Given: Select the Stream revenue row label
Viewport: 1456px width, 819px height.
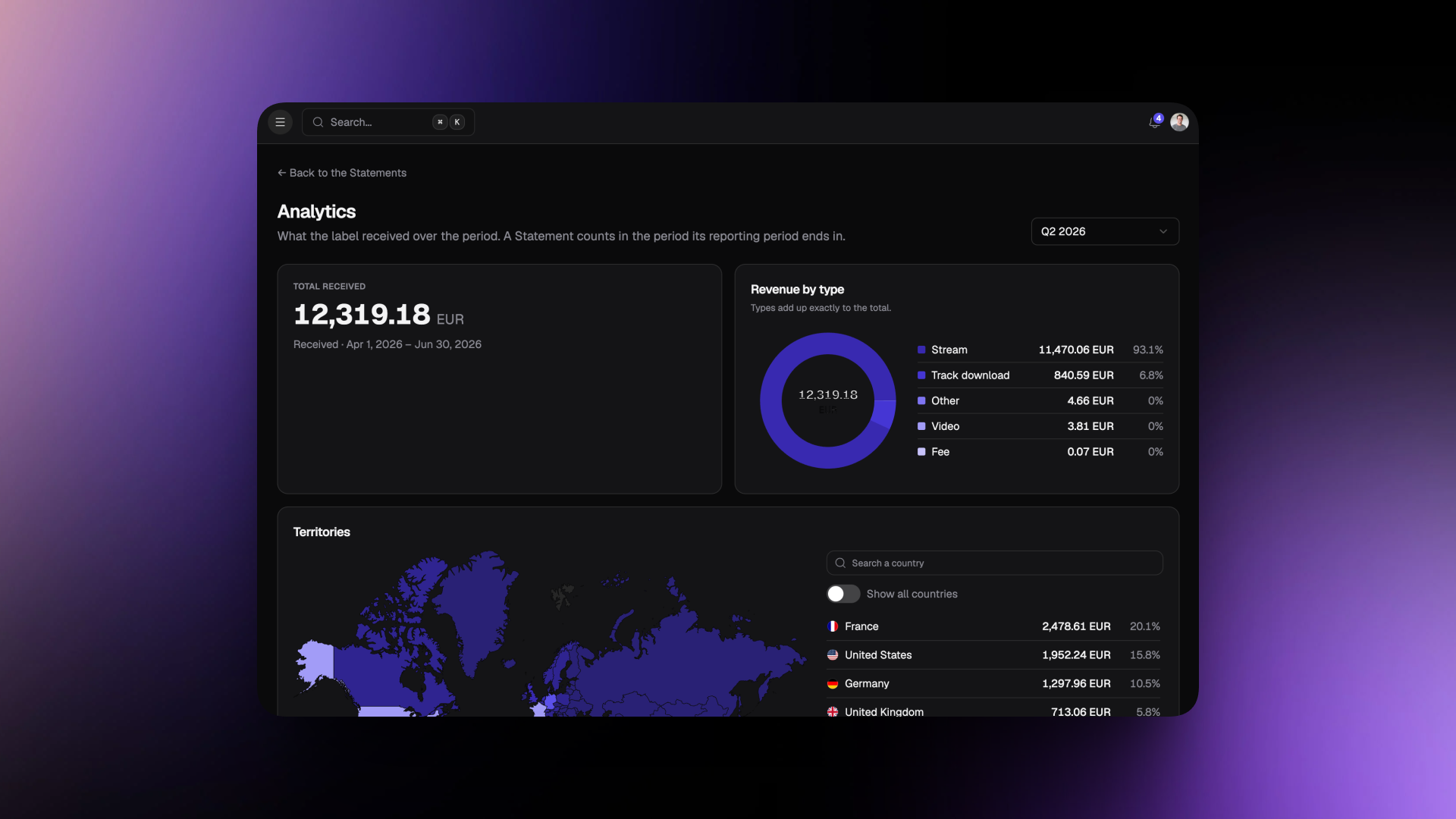Looking at the screenshot, I should (949, 350).
